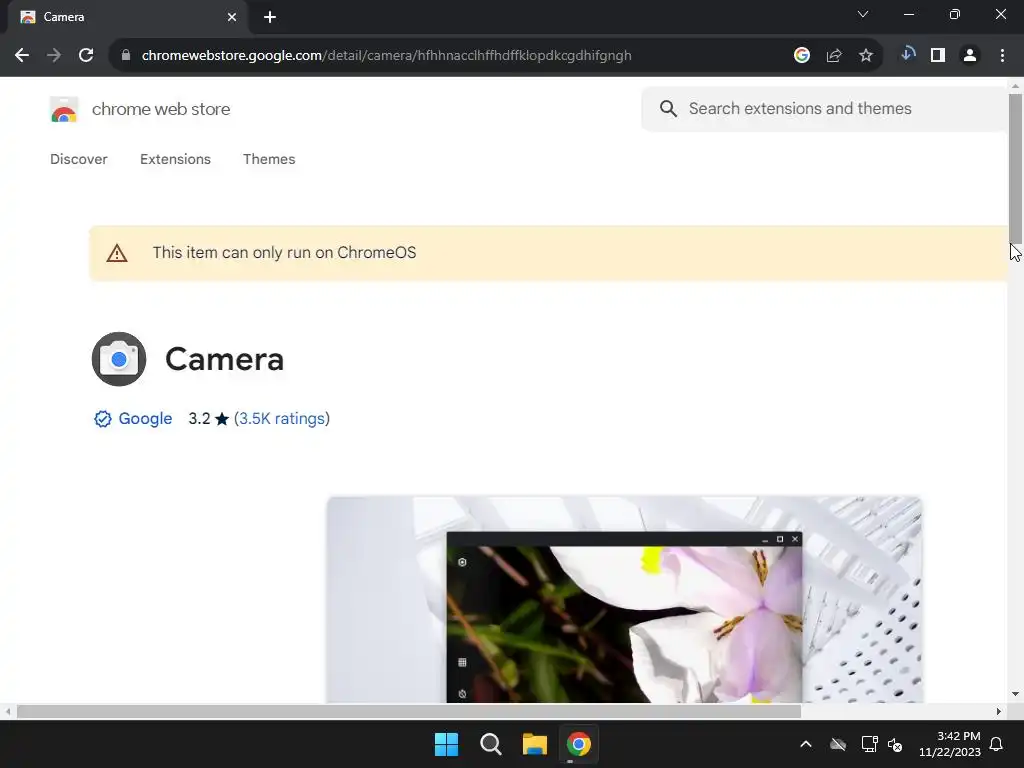
Task: Click the OneDrive cloud tray icon
Action: 838,744
